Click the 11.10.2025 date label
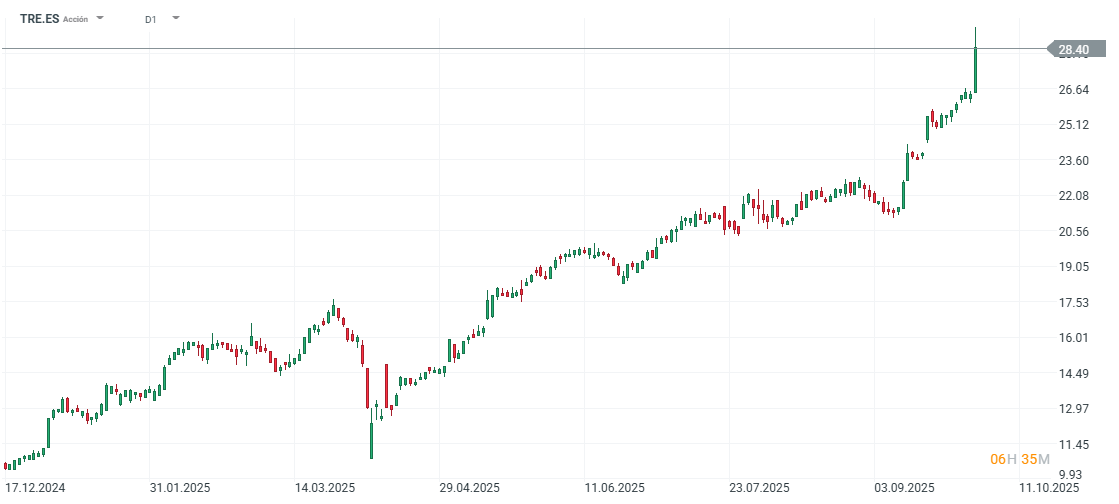The width and height of the screenshot is (1119, 504). pos(1049,488)
